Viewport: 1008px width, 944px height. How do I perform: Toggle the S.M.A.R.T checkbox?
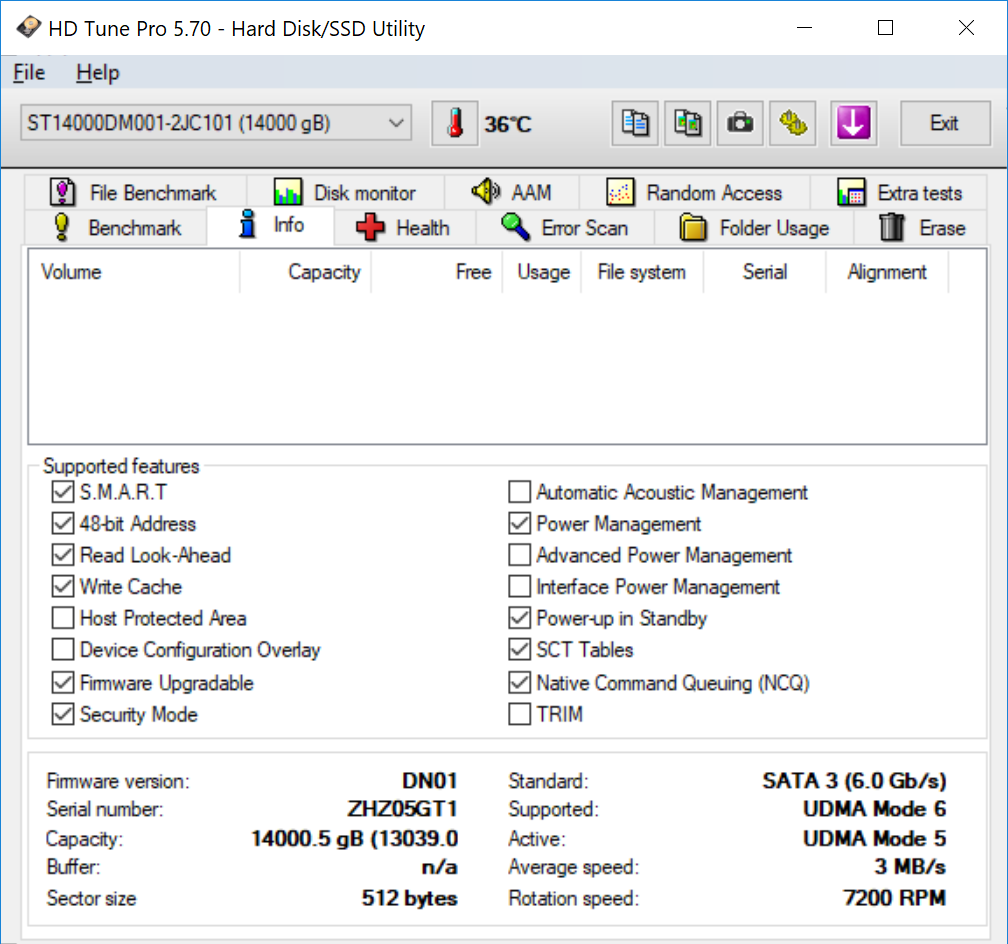click(63, 492)
